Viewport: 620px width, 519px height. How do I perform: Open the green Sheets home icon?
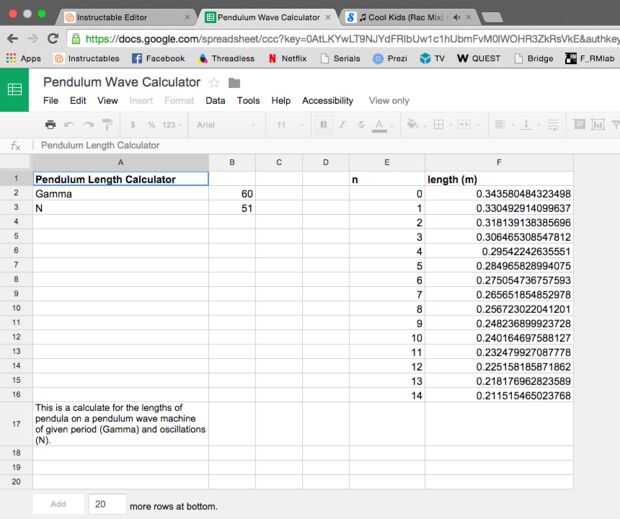[15, 90]
